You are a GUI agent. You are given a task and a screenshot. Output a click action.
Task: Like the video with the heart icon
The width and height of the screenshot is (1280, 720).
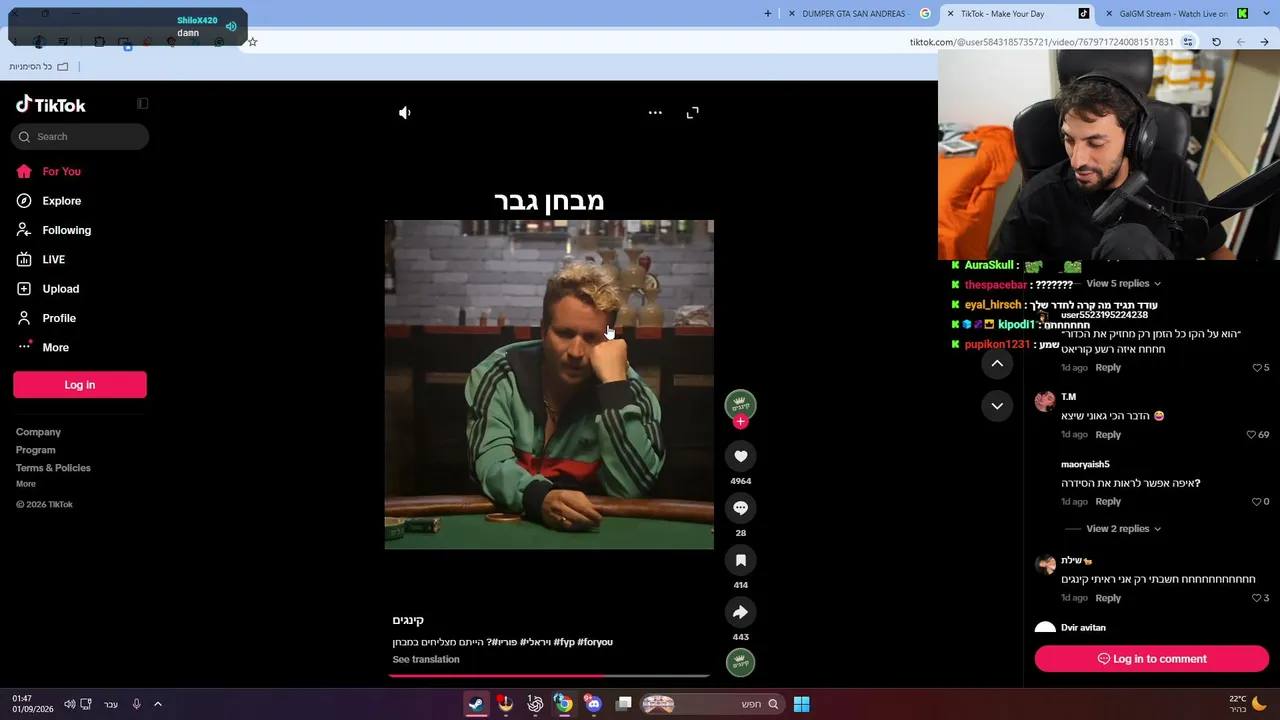741,456
